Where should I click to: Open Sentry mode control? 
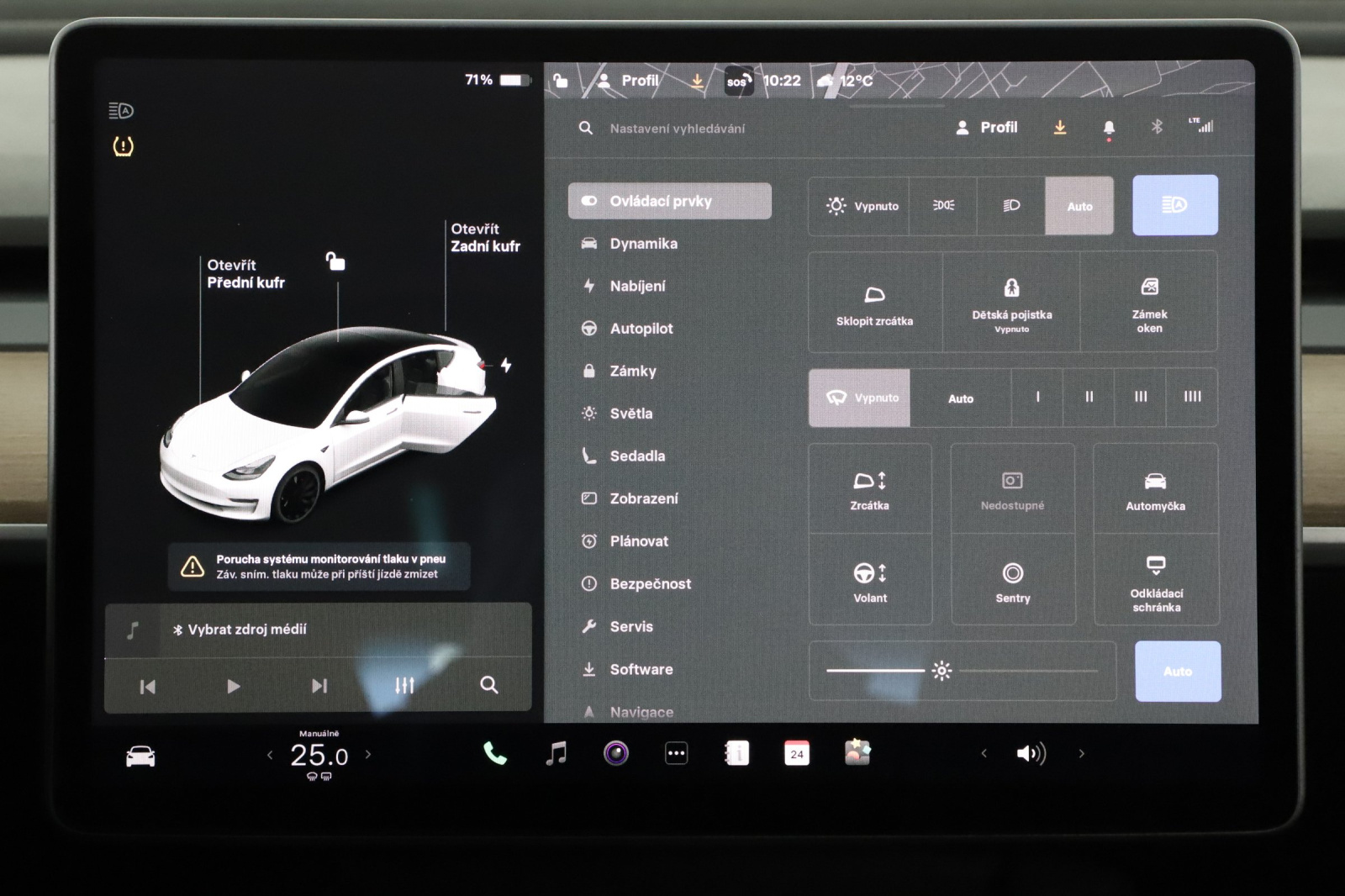click(x=1012, y=582)
